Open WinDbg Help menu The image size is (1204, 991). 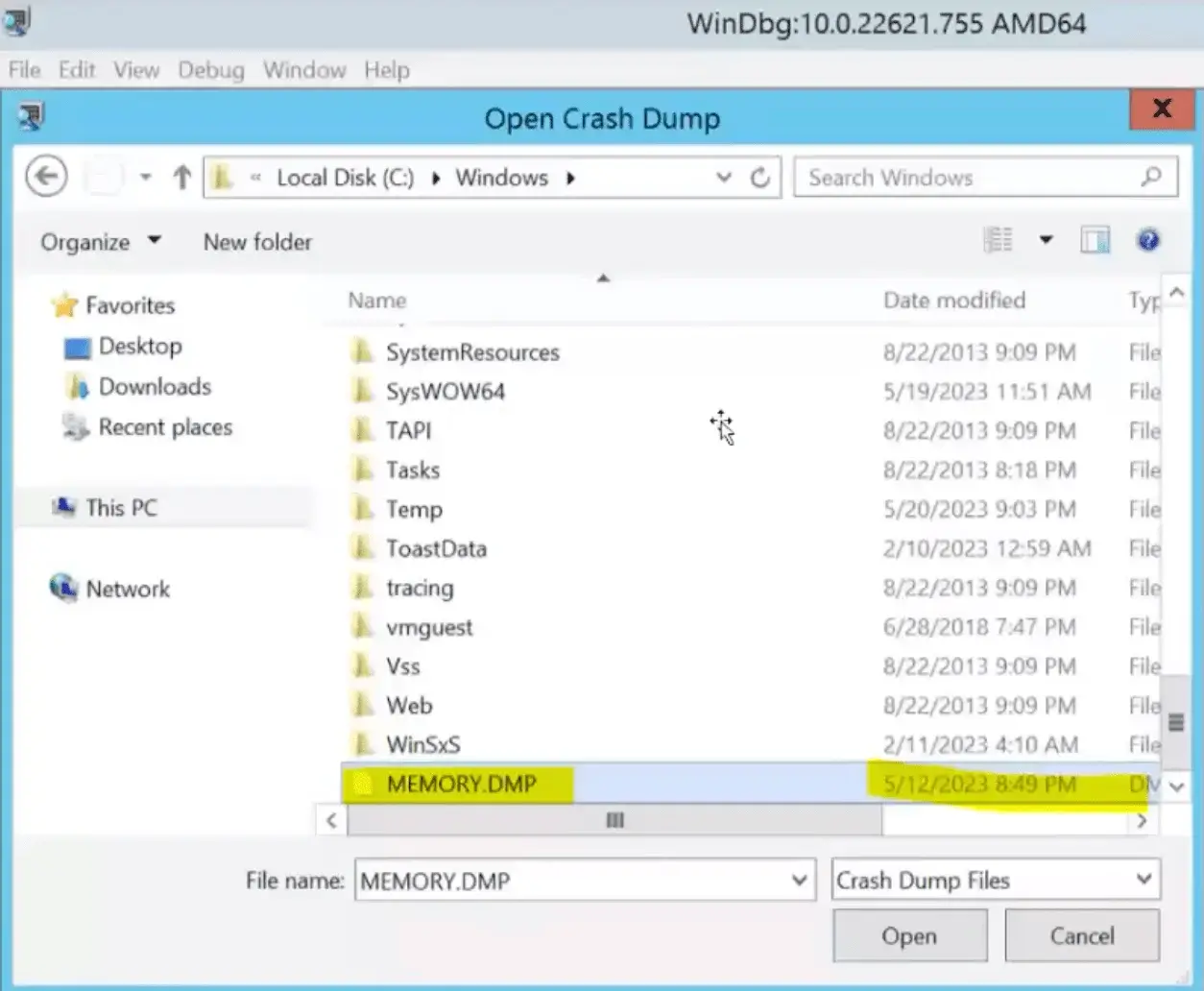(387, 70)
